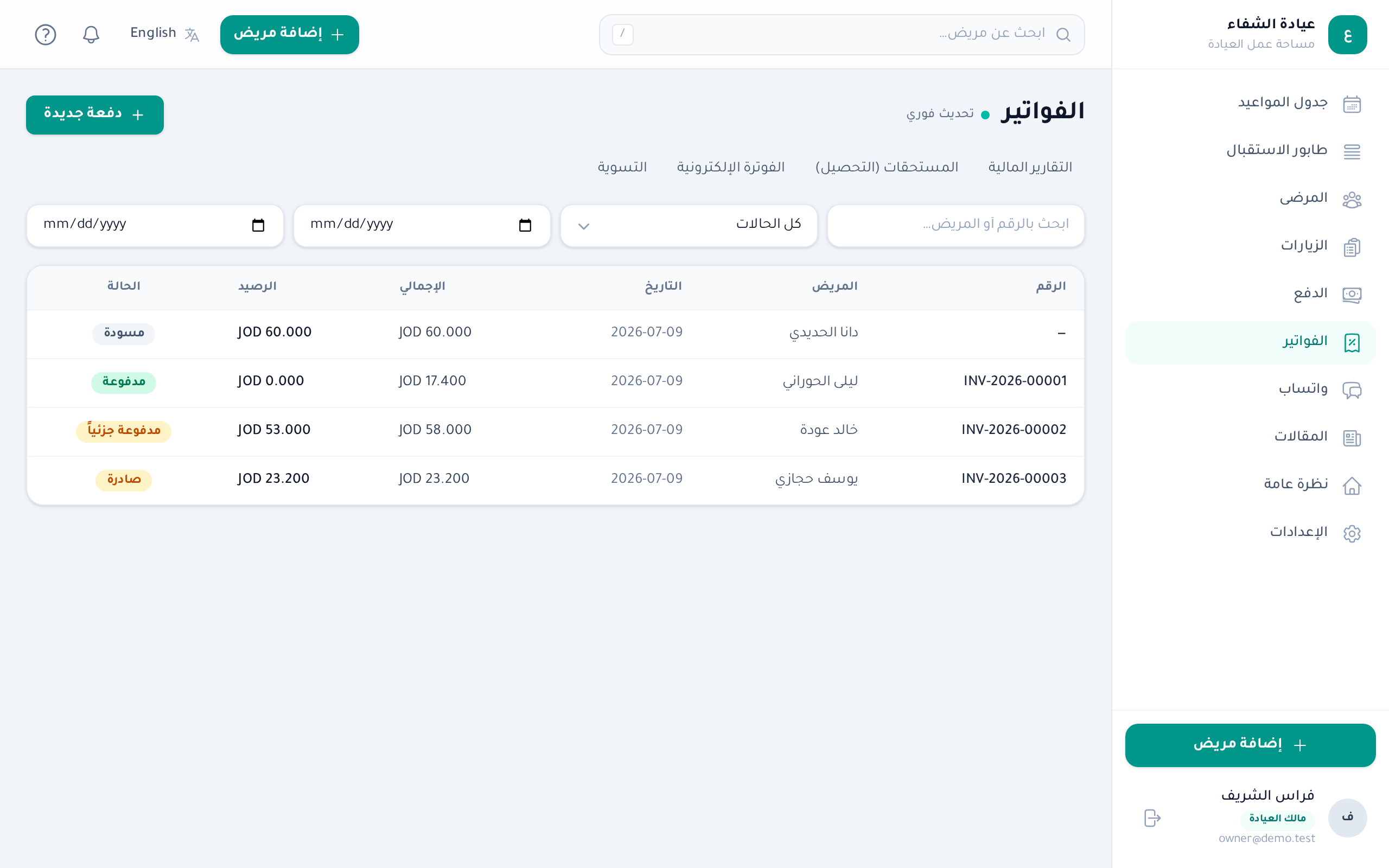Go to طابور الاستقبال in sidebar
The width and height of the screenshot is (1389, 868).
1277,150
